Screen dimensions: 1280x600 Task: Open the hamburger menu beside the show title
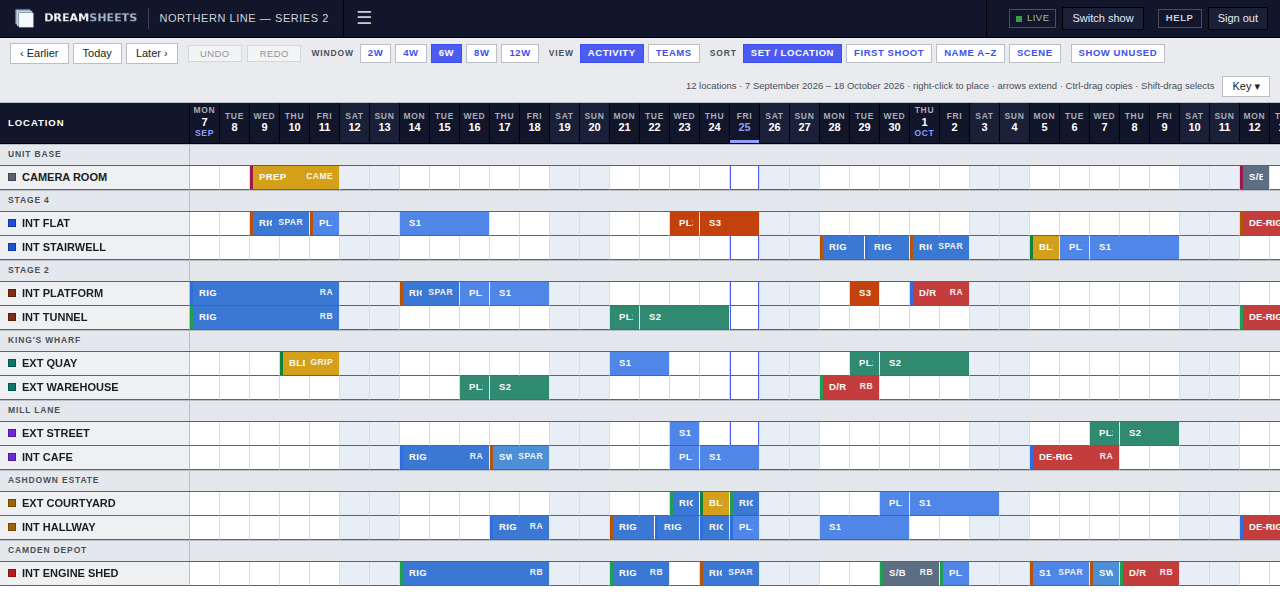point(364,18)
